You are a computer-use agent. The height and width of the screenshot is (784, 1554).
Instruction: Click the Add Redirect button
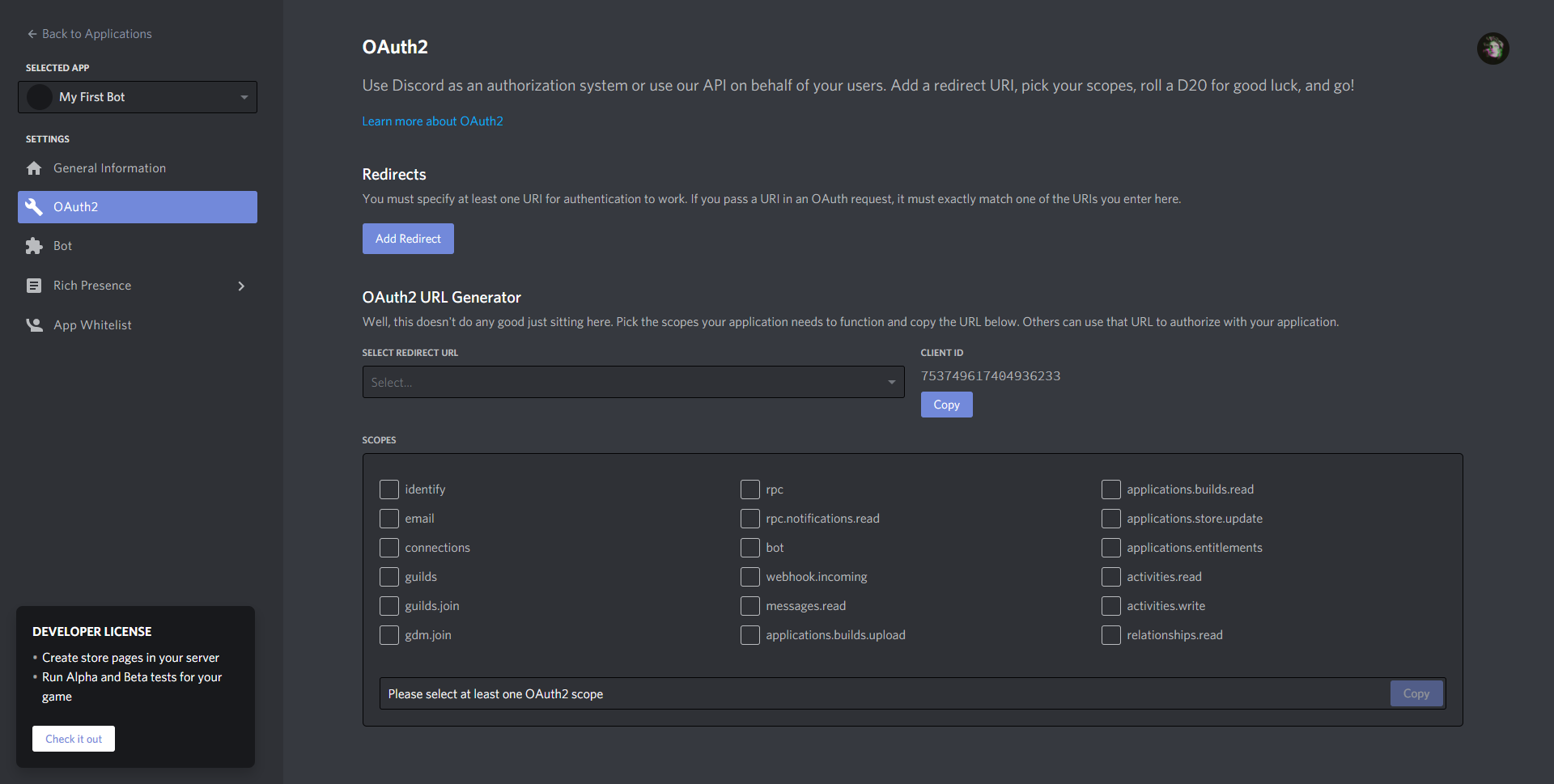click(x=408, y=239)
